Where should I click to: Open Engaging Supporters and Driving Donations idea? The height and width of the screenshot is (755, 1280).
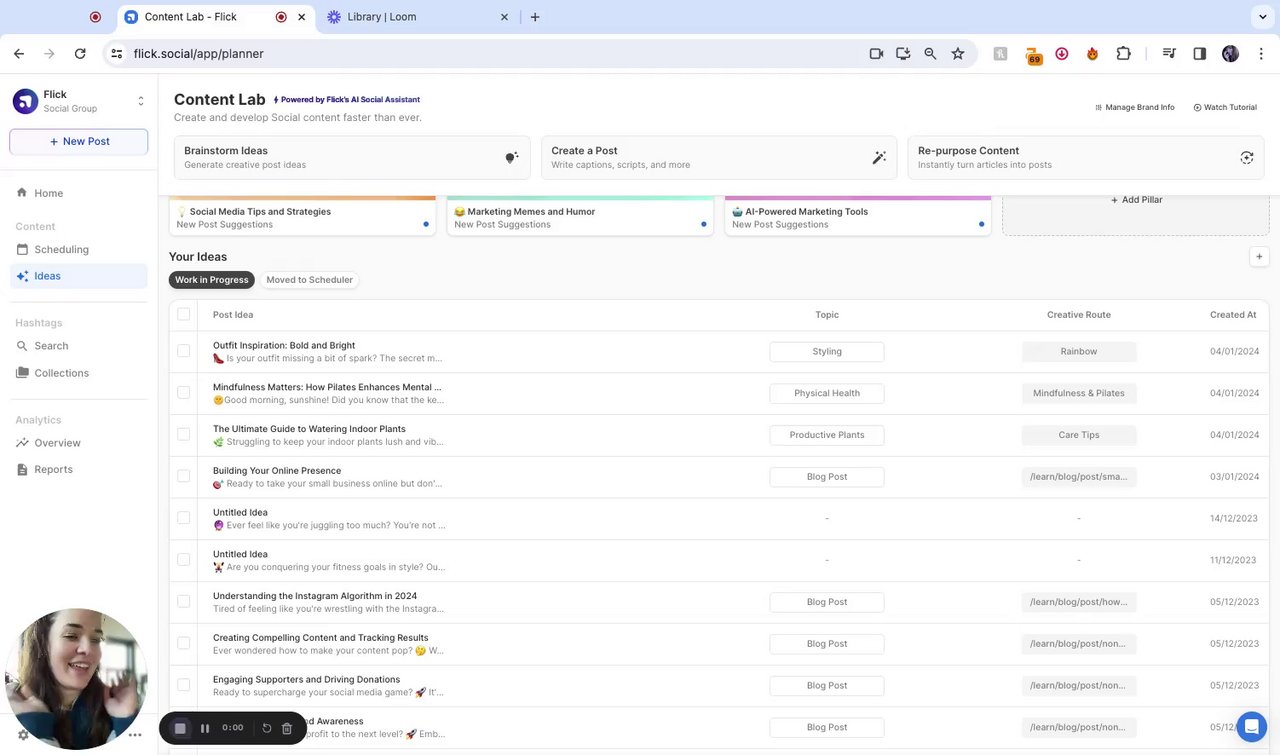306,680
